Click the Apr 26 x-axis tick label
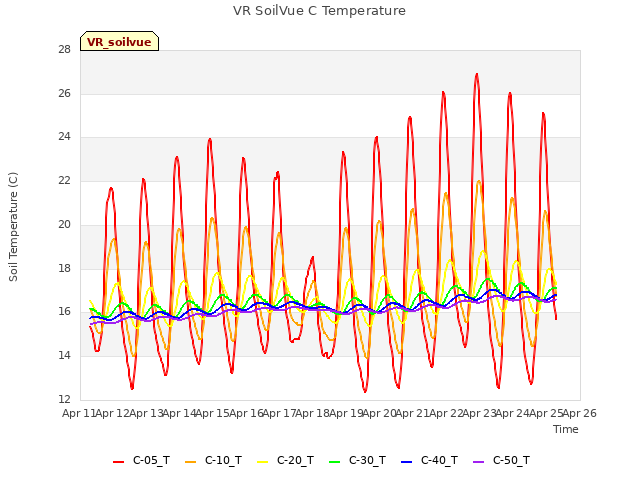 pos(580,413)
